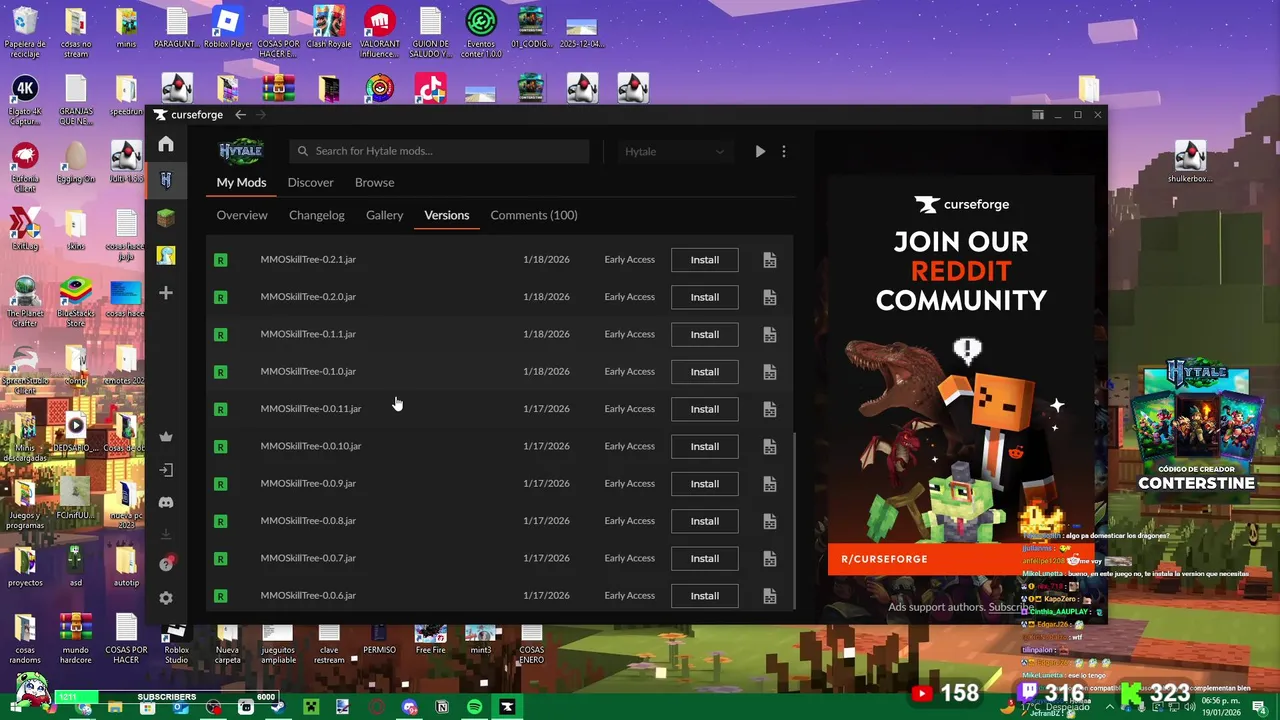The image size is (1280, 720).
Task: Install MMOSkillTree-0.0.8.jar
Action: point(705,521)
